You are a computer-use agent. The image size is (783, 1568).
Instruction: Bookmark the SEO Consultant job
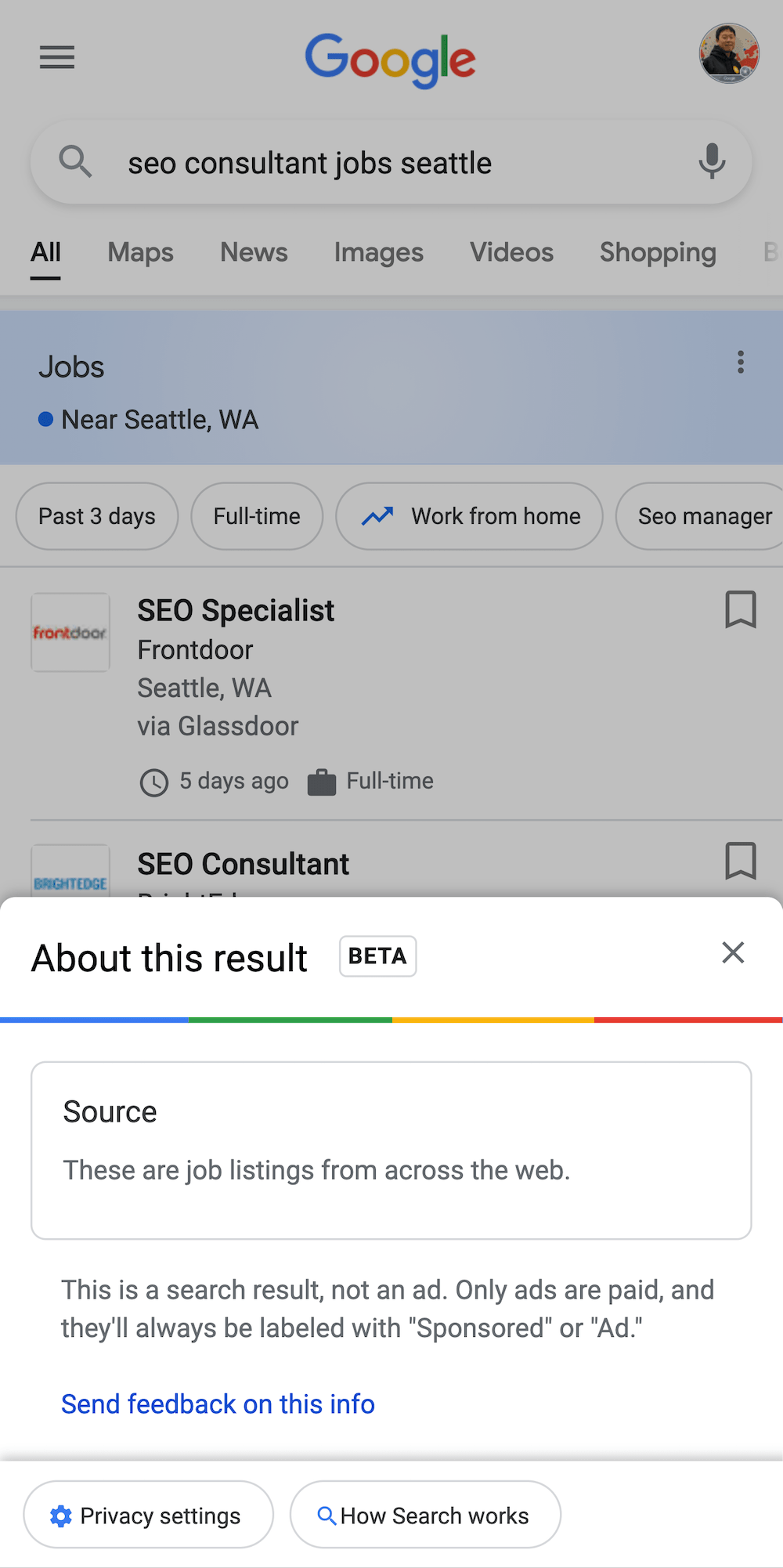(740, 861)
